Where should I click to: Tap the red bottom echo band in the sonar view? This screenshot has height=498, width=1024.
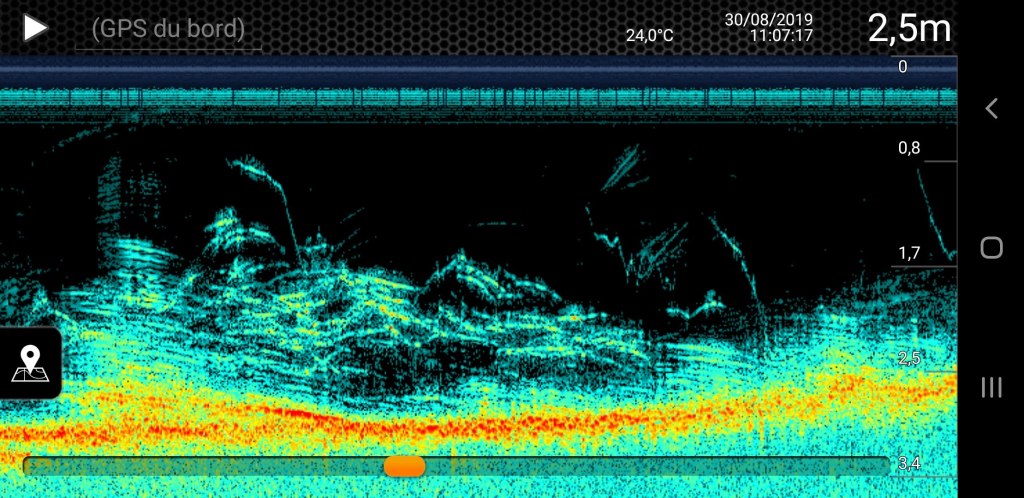tap(300, 412)
